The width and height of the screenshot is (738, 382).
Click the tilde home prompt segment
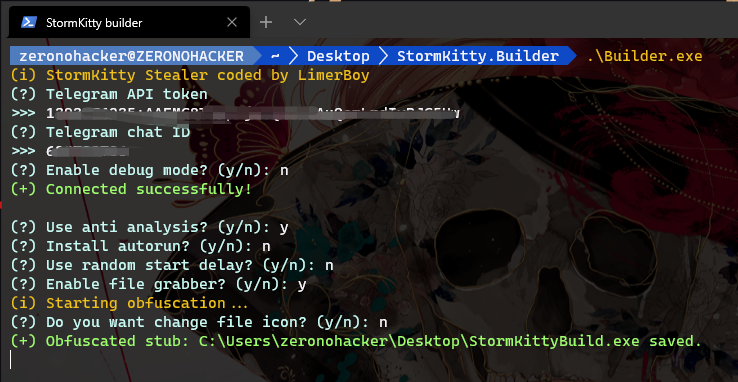click(x=275, y=56)
